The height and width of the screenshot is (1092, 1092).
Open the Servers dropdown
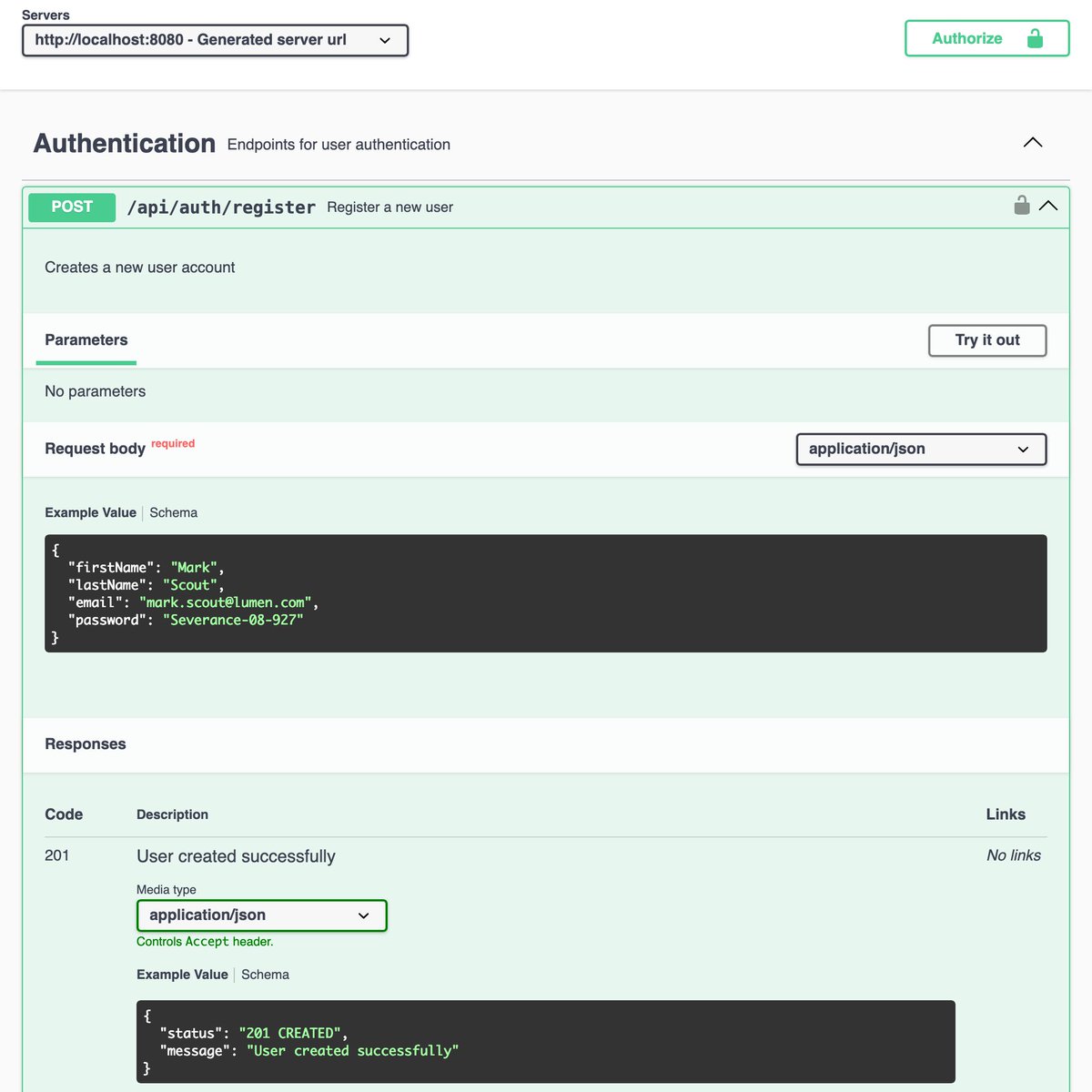[x=215, y=40]
